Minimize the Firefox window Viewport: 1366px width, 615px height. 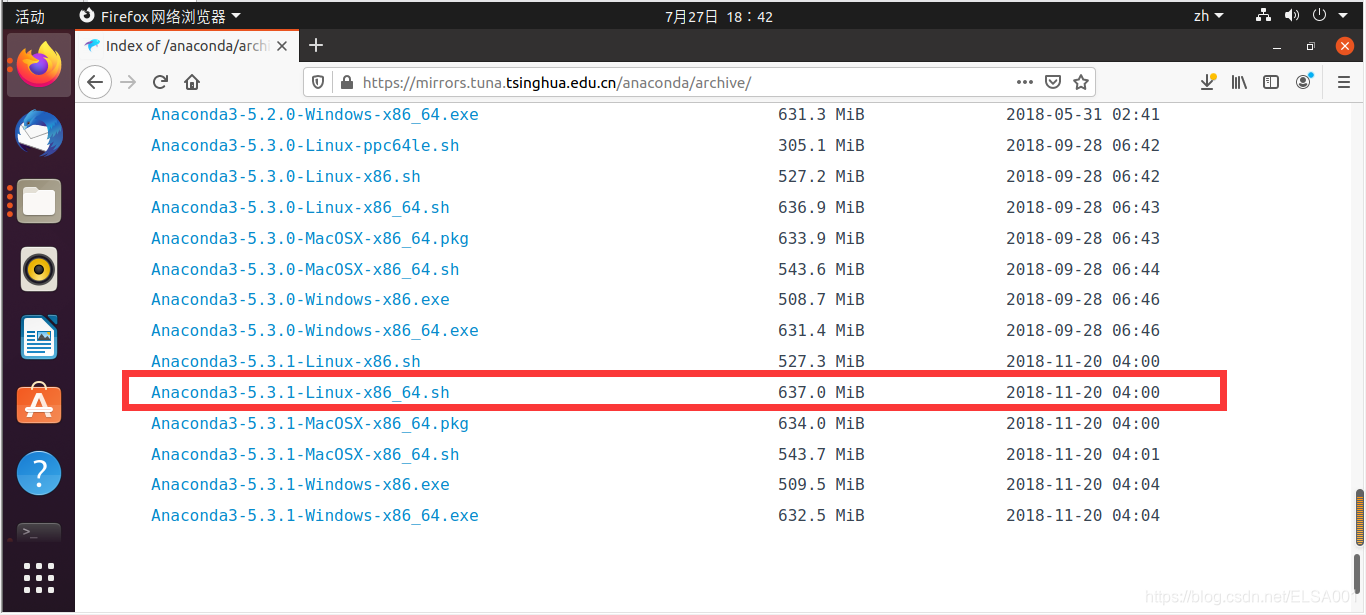coord(1277,46)
